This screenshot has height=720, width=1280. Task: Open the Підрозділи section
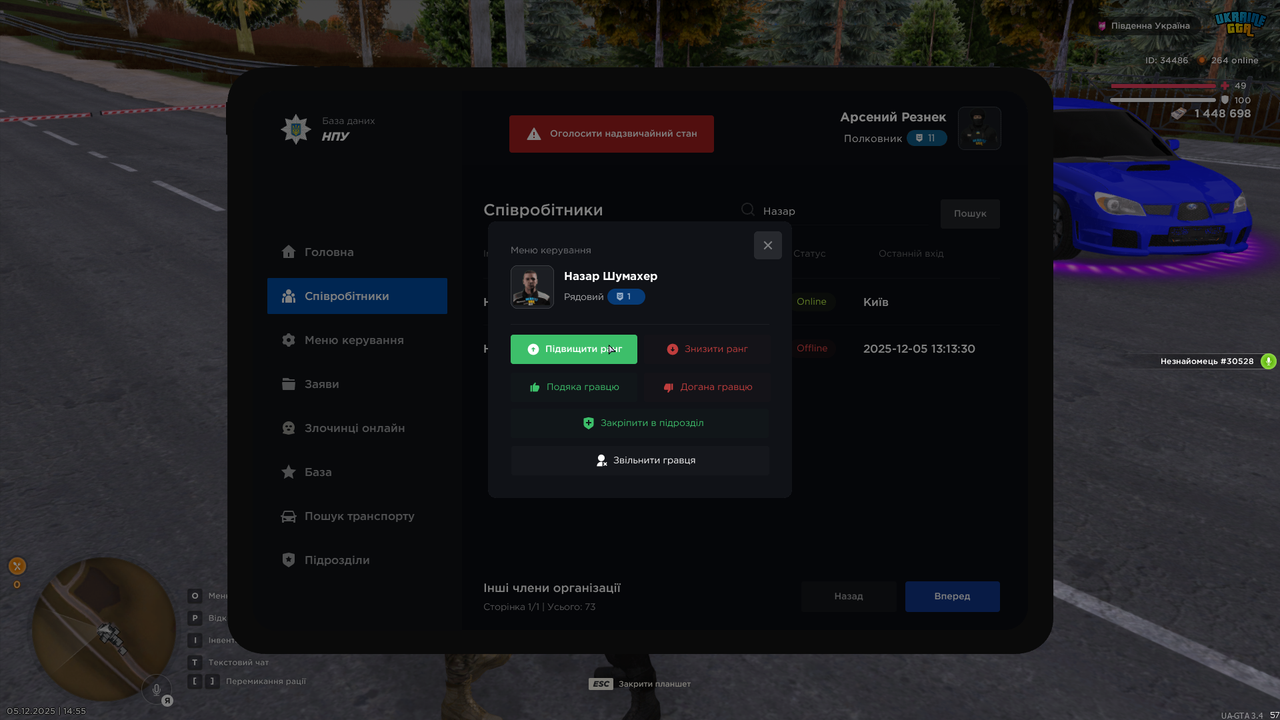click(x=357, y=560)
